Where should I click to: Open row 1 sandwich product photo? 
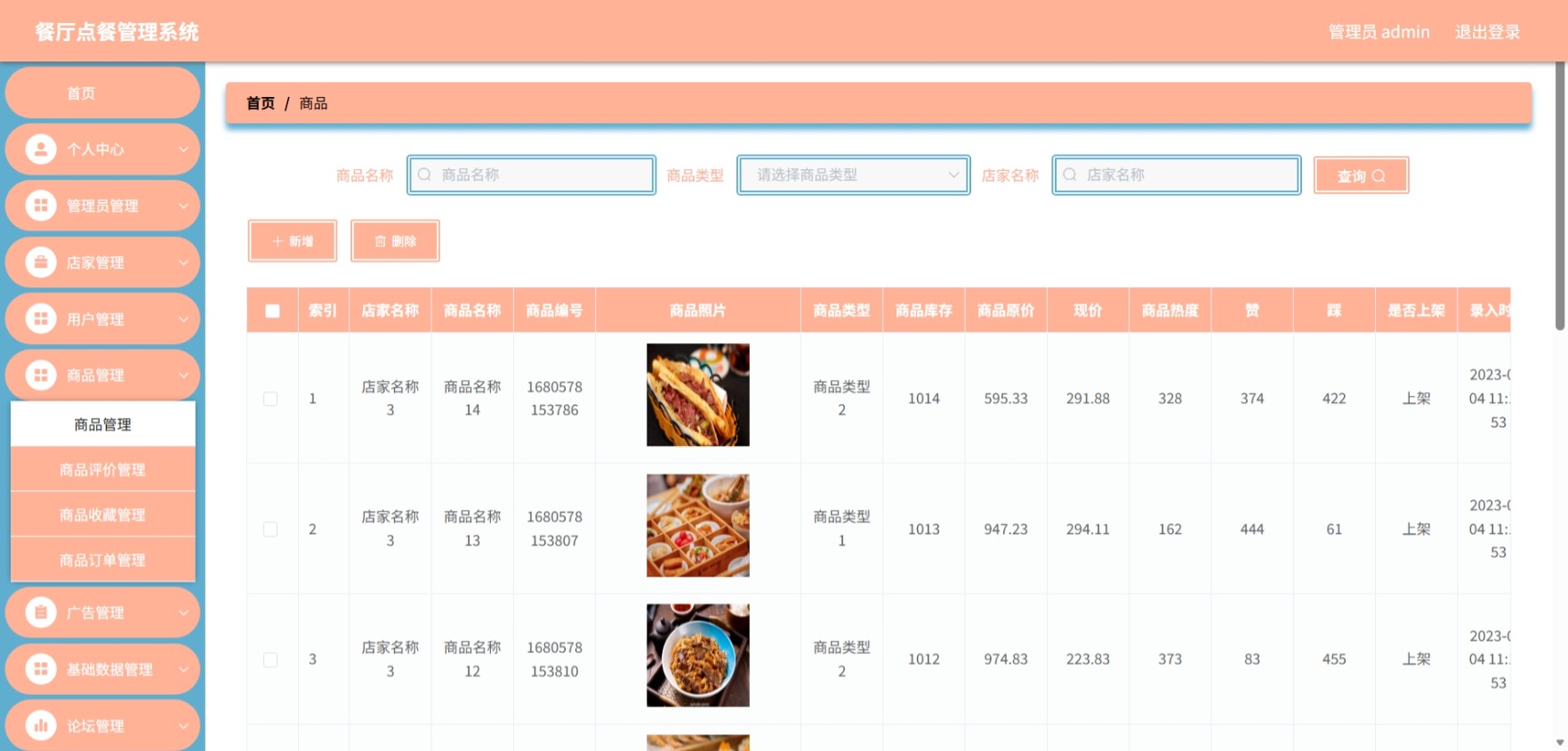coord(698,395)
